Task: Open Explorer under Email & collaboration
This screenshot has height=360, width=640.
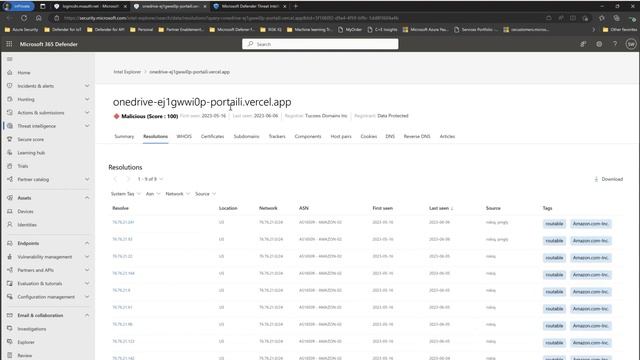Action: [26, 342]
